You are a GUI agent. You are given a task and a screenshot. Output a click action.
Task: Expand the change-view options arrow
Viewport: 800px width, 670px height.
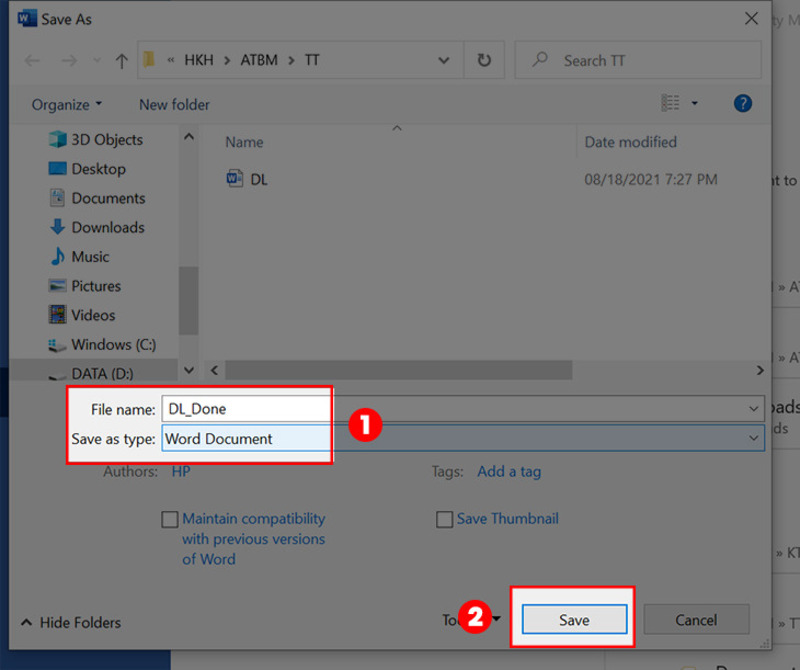(x=694, y=103)
